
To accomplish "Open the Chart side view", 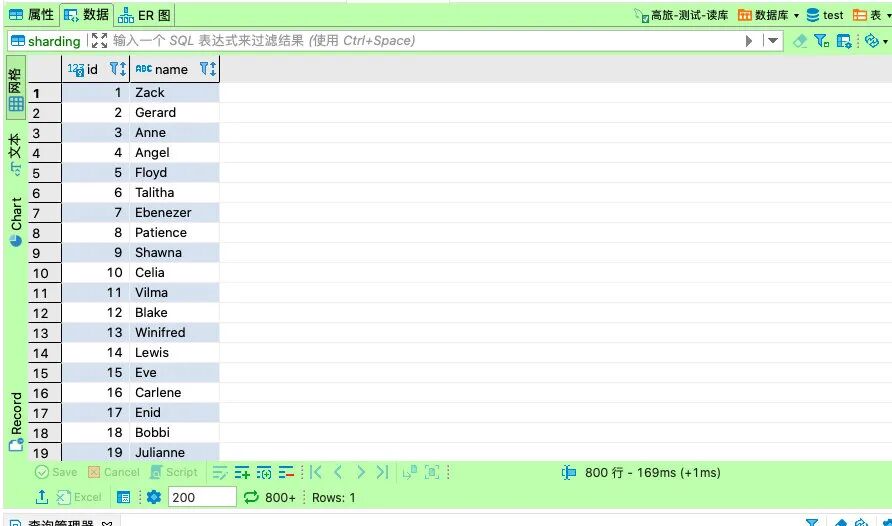I will pos(16,221).
